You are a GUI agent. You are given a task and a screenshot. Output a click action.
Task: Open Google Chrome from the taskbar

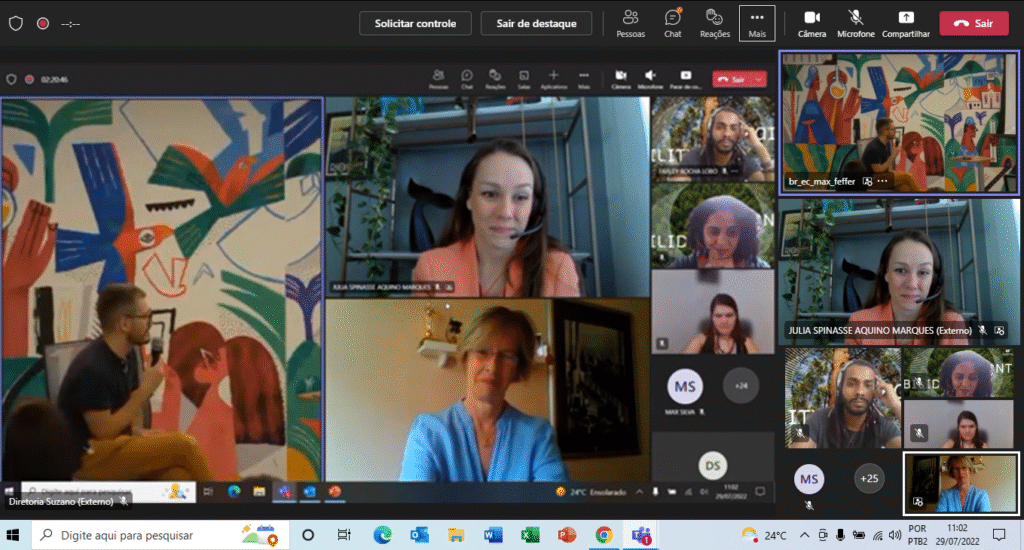coord(603,535)
